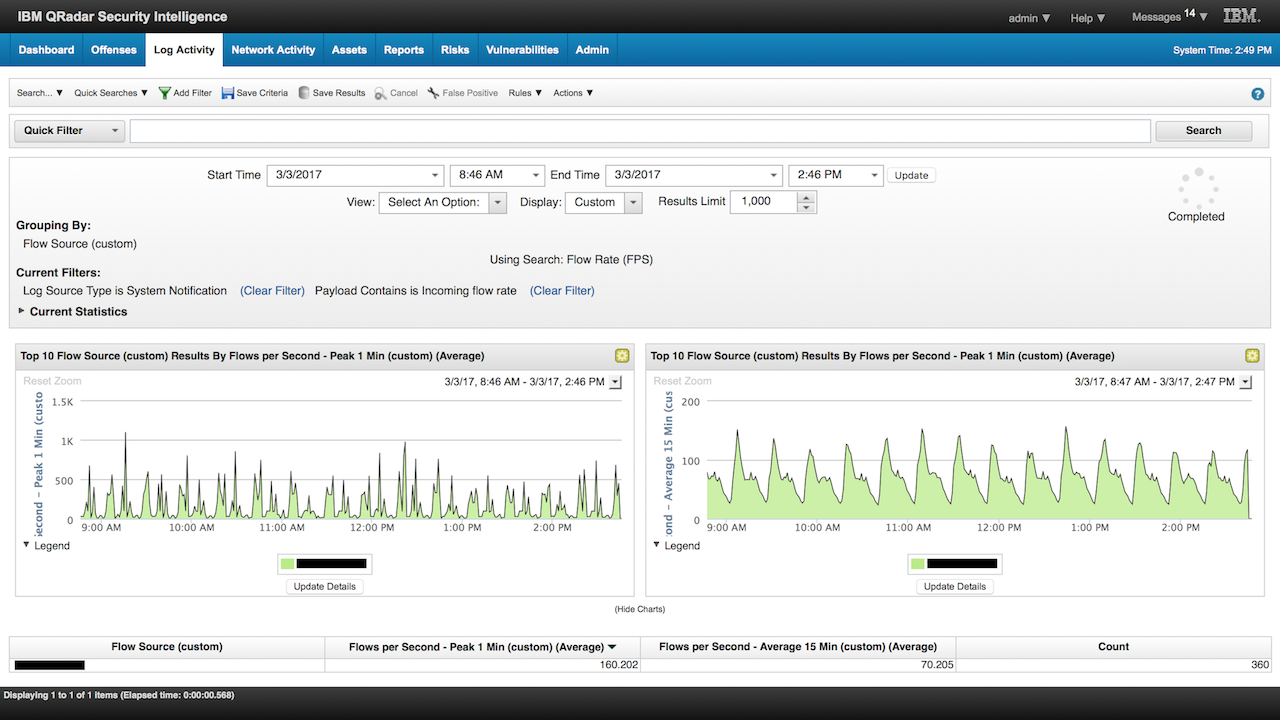
Task: Toggle the legend series in the left chart
Action: pos(324,563)
